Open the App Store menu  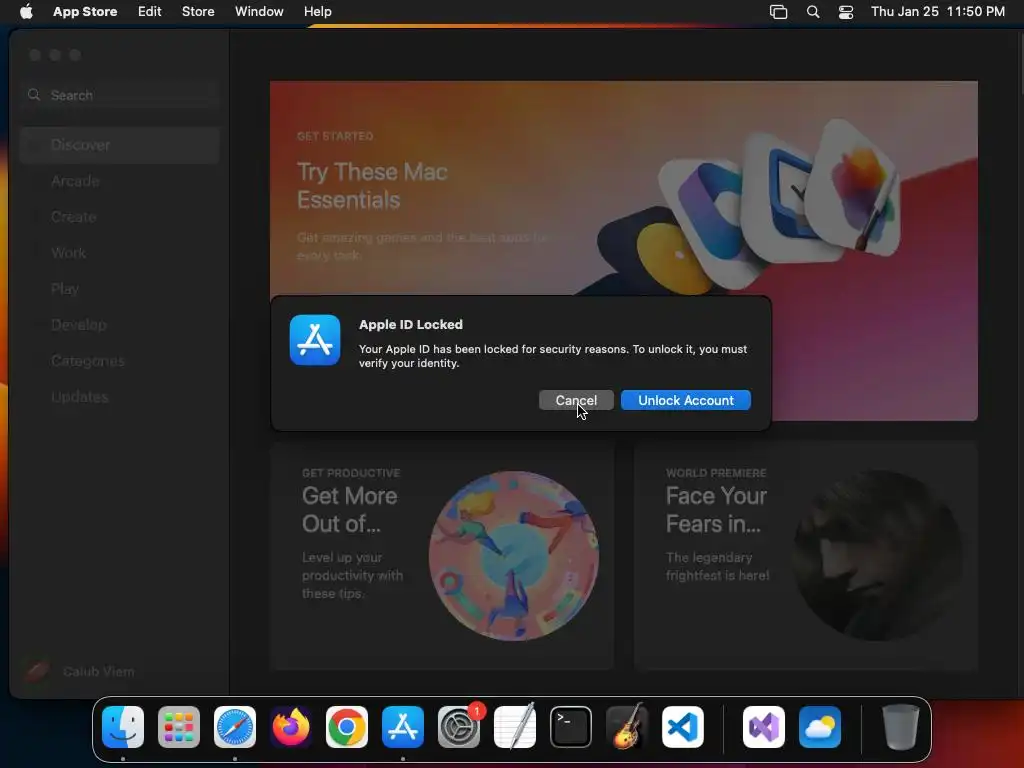(x=85, y=11)
